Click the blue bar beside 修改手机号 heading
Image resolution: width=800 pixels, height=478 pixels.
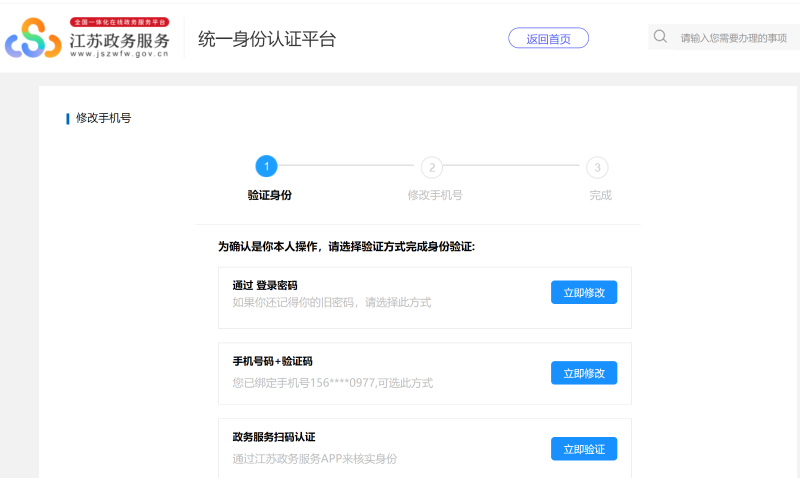pyautogui.click(x=68, y=118)
